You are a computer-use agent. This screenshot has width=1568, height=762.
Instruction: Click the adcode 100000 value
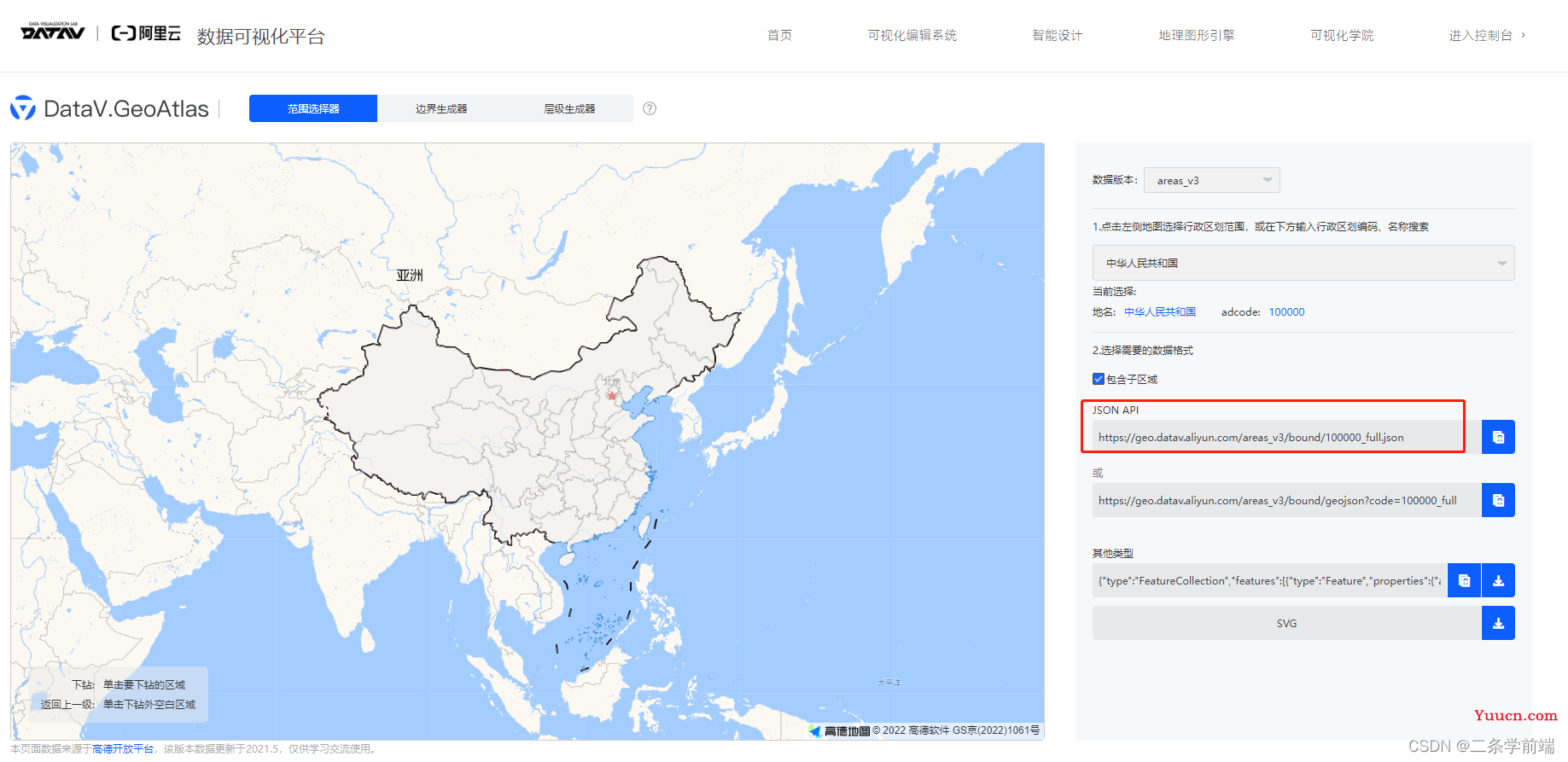click(1286, 312)
